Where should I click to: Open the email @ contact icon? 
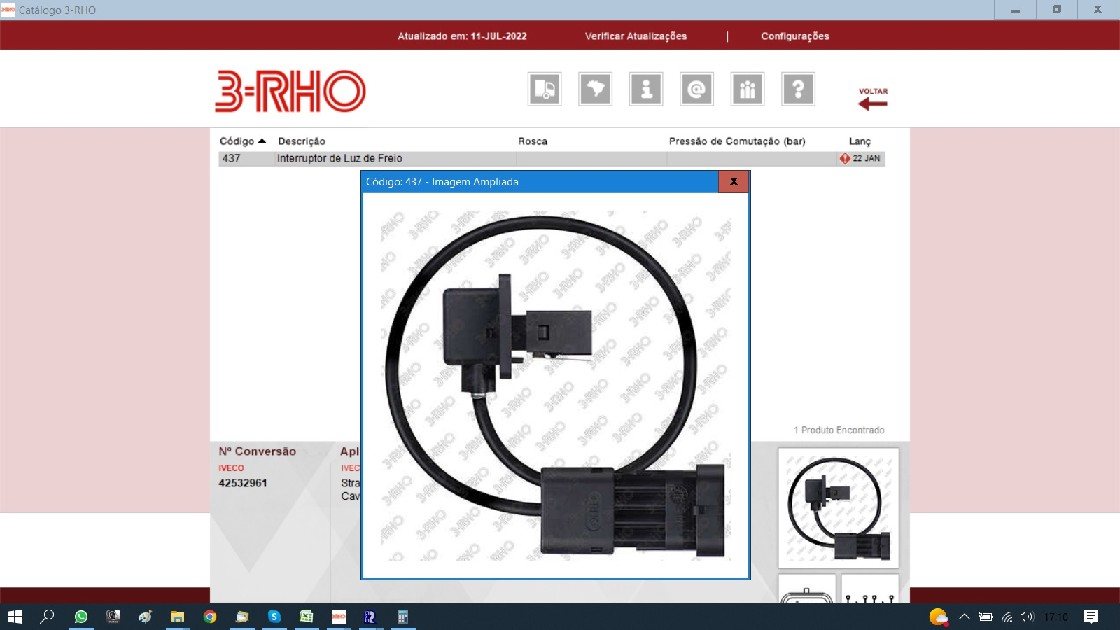tap(696, 89)
